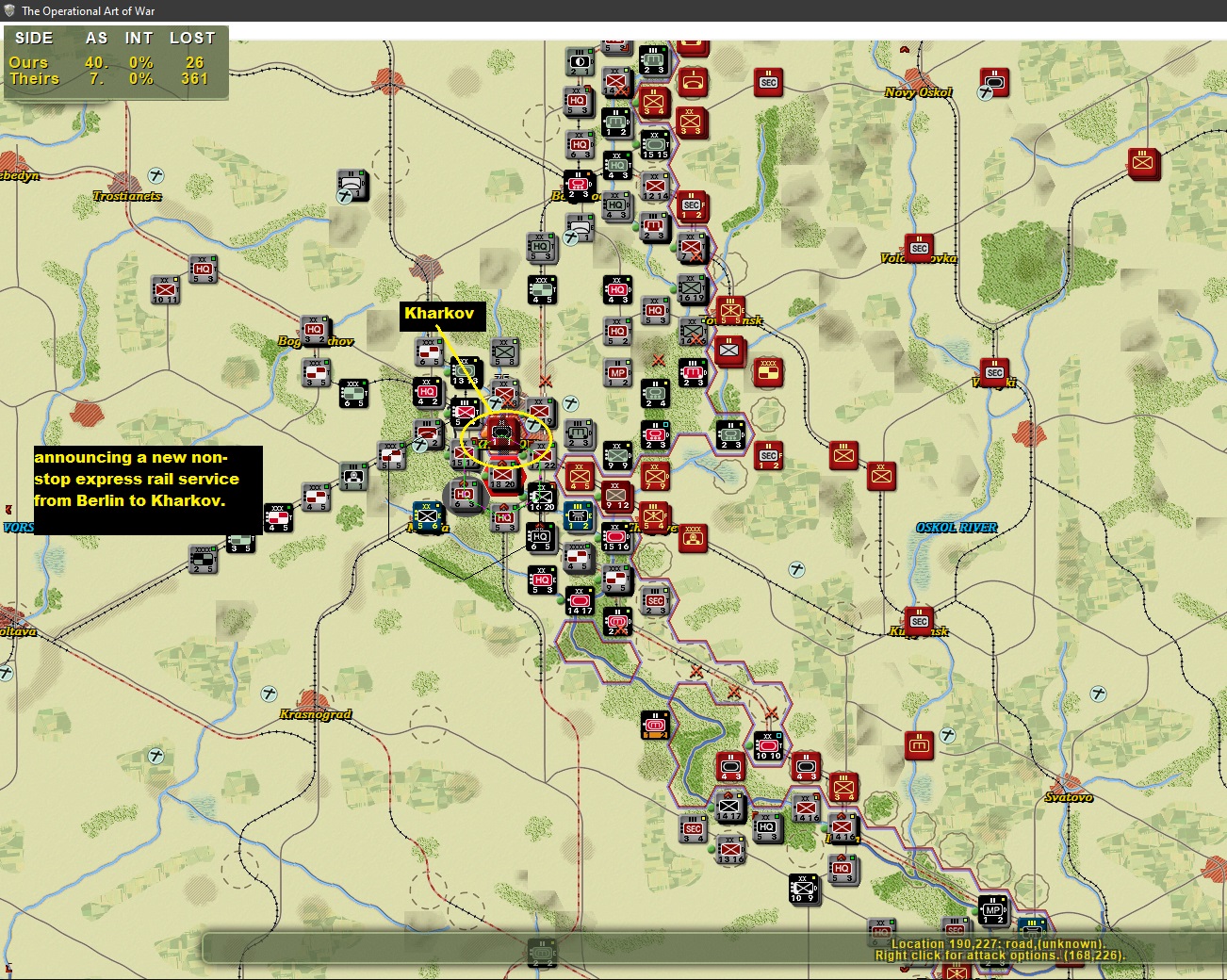Select red XXXX counter with yellow-red flag

click(x=769, y=372)
